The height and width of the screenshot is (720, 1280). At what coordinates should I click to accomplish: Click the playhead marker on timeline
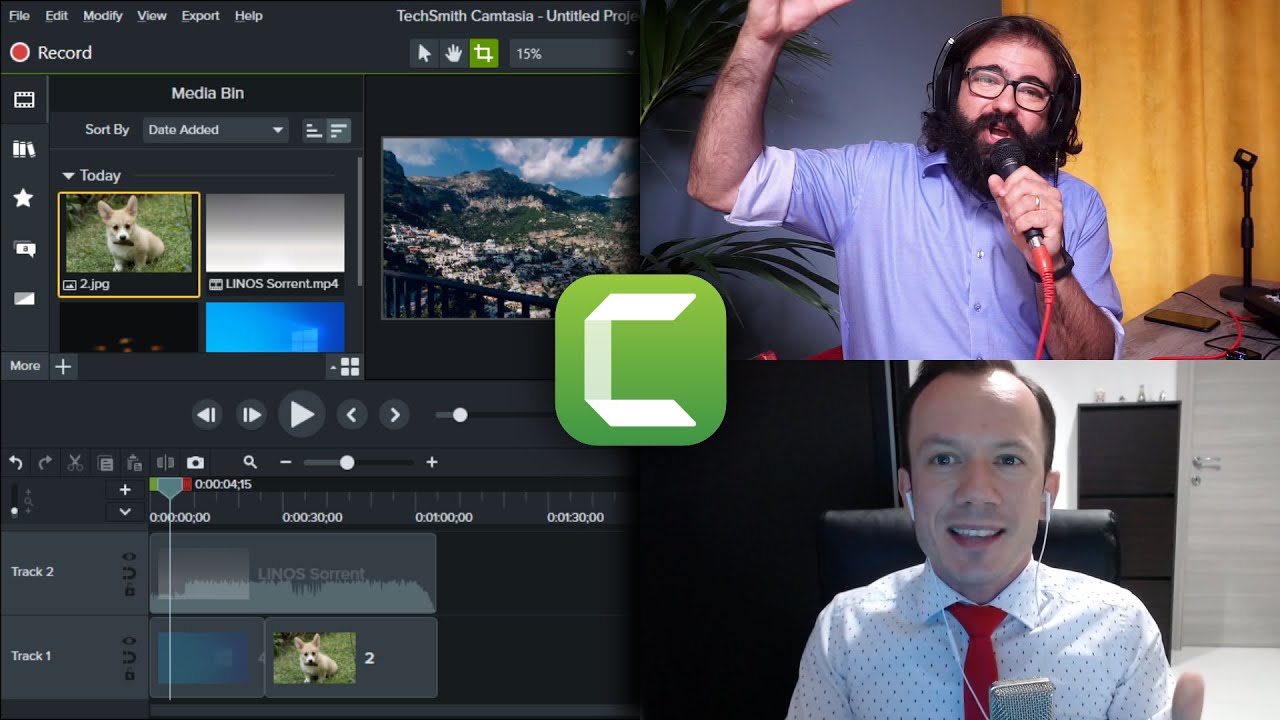tap(170, 487)
